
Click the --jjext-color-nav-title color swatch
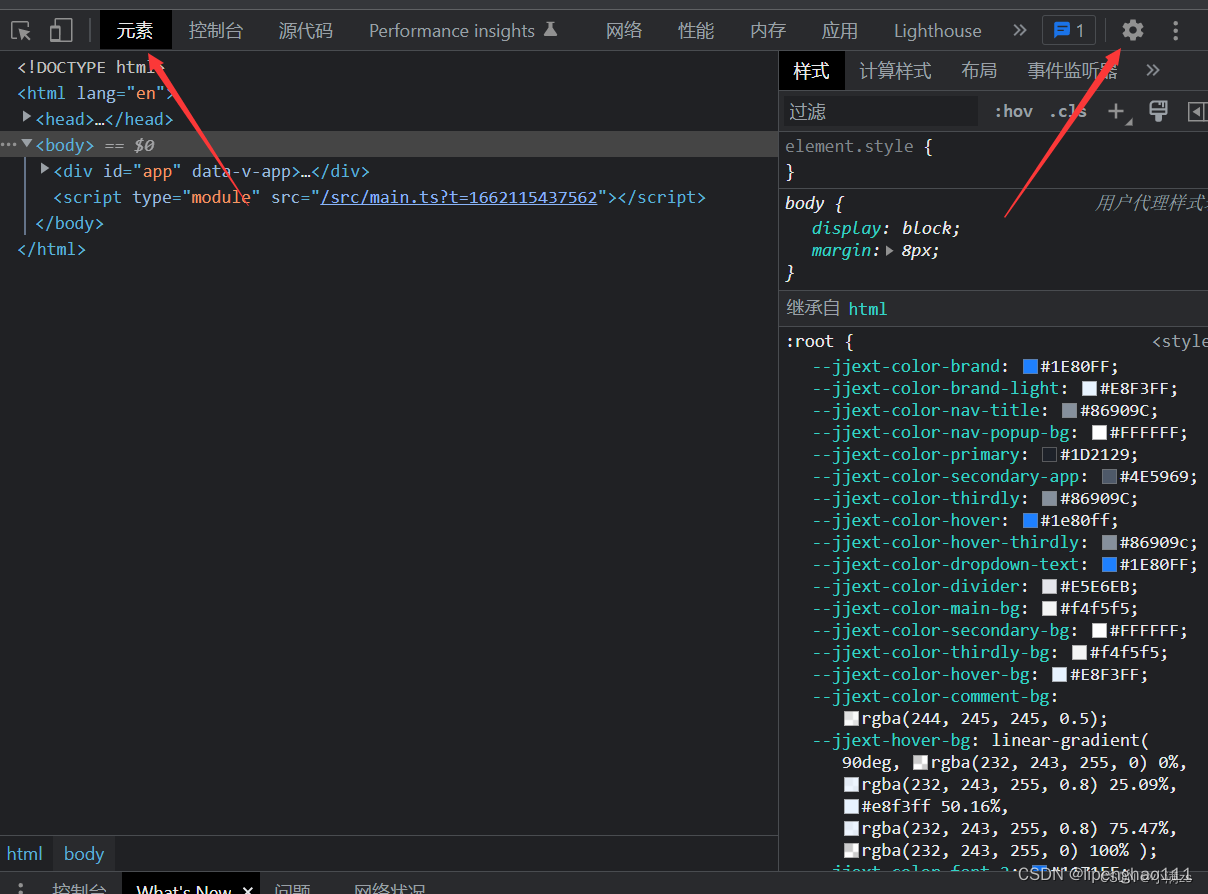[x=1069, y=410]
